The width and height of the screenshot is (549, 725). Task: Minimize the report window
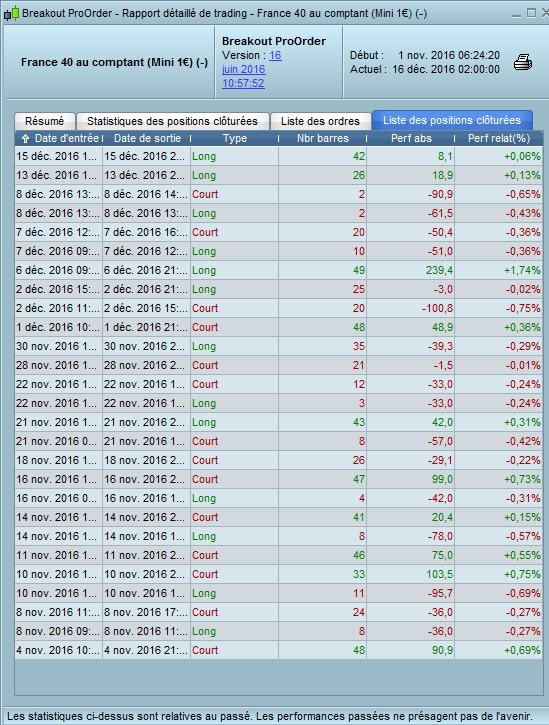point(517,14)
